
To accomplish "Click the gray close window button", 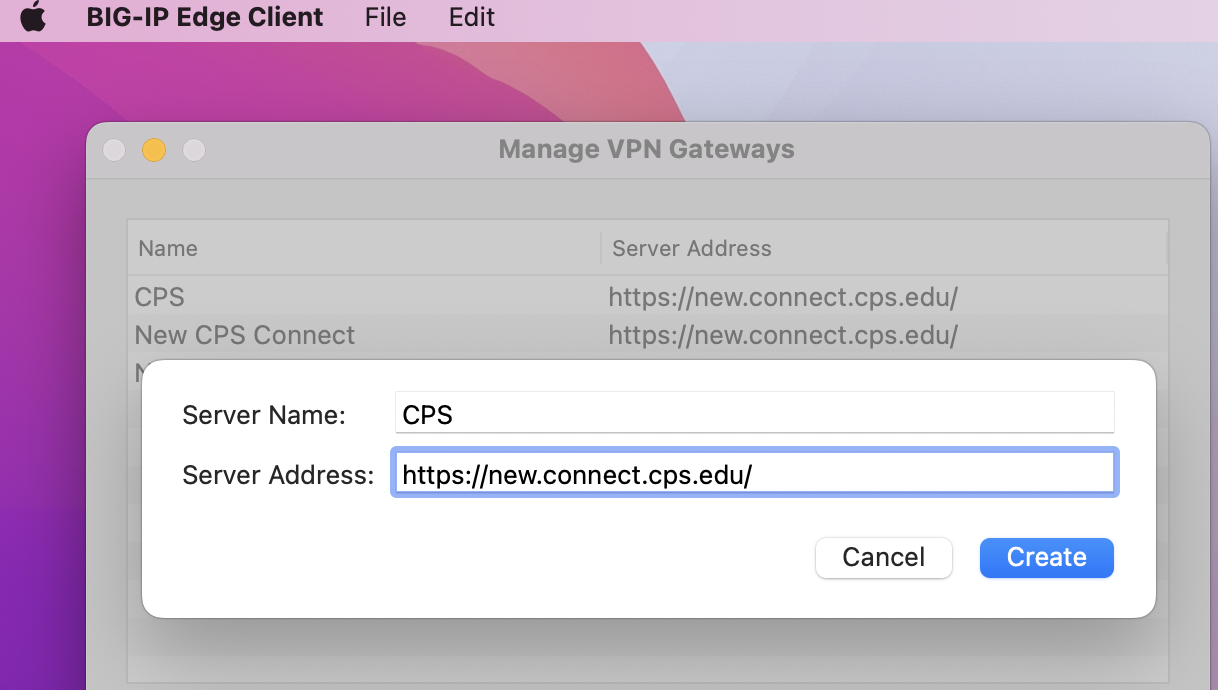I will click(114, 150).
